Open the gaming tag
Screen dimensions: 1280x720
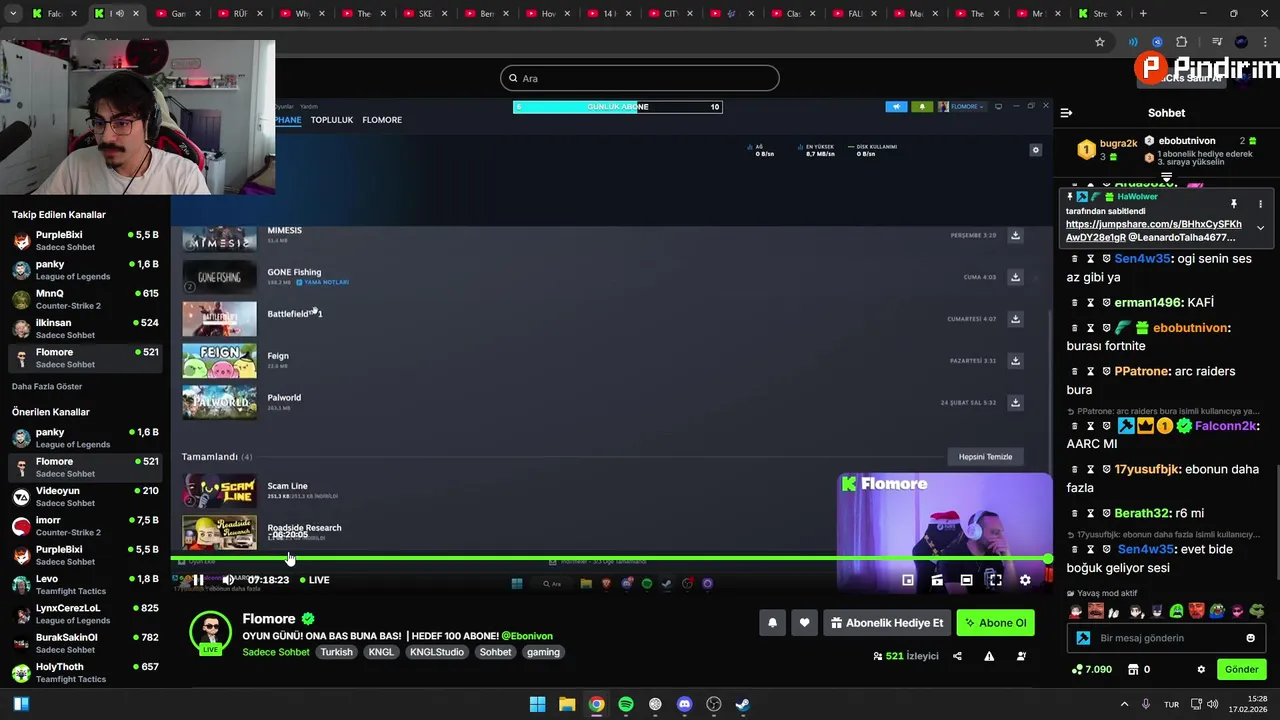543,652
